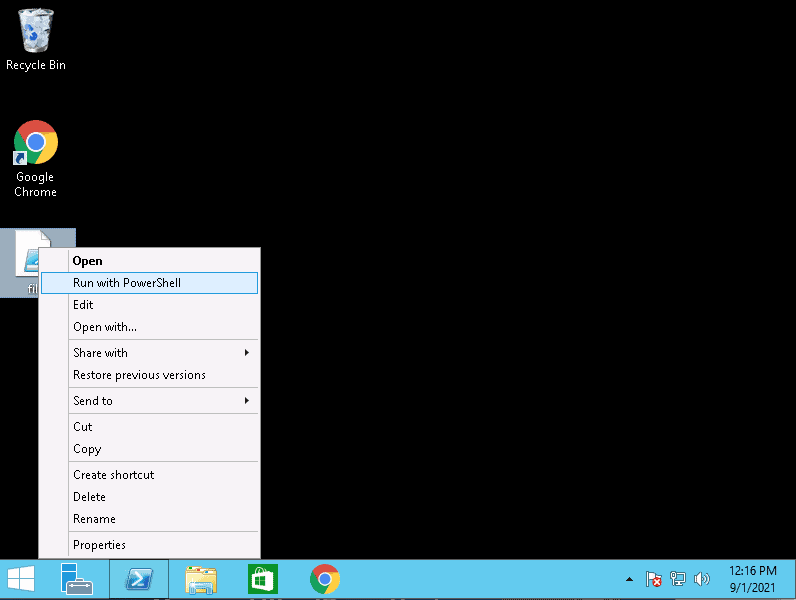This screenshot has width=796, height=600.
Task: Launch Chrome from the taskbar
Action: (x=325, y=579)
